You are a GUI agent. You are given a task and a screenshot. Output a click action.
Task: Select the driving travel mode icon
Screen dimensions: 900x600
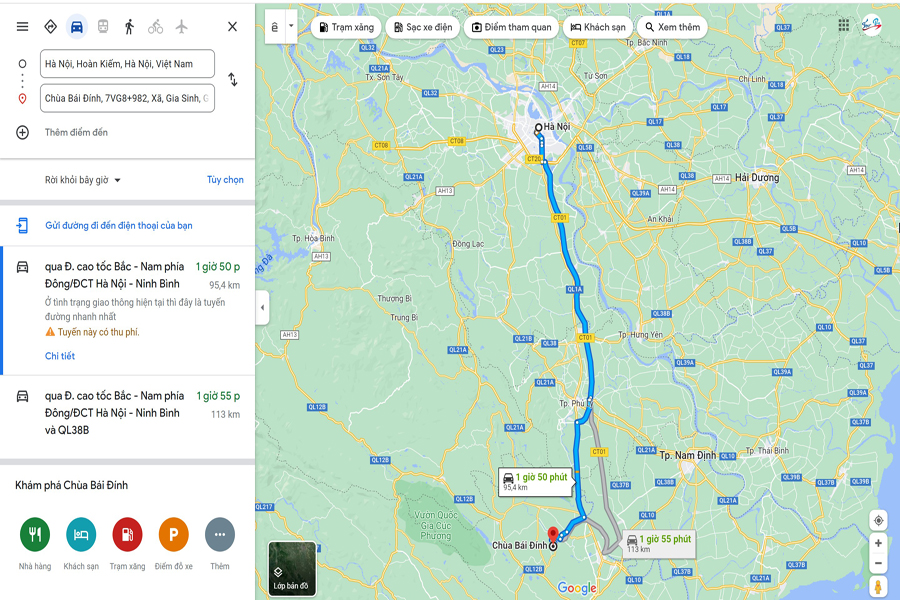coord(76,26)
